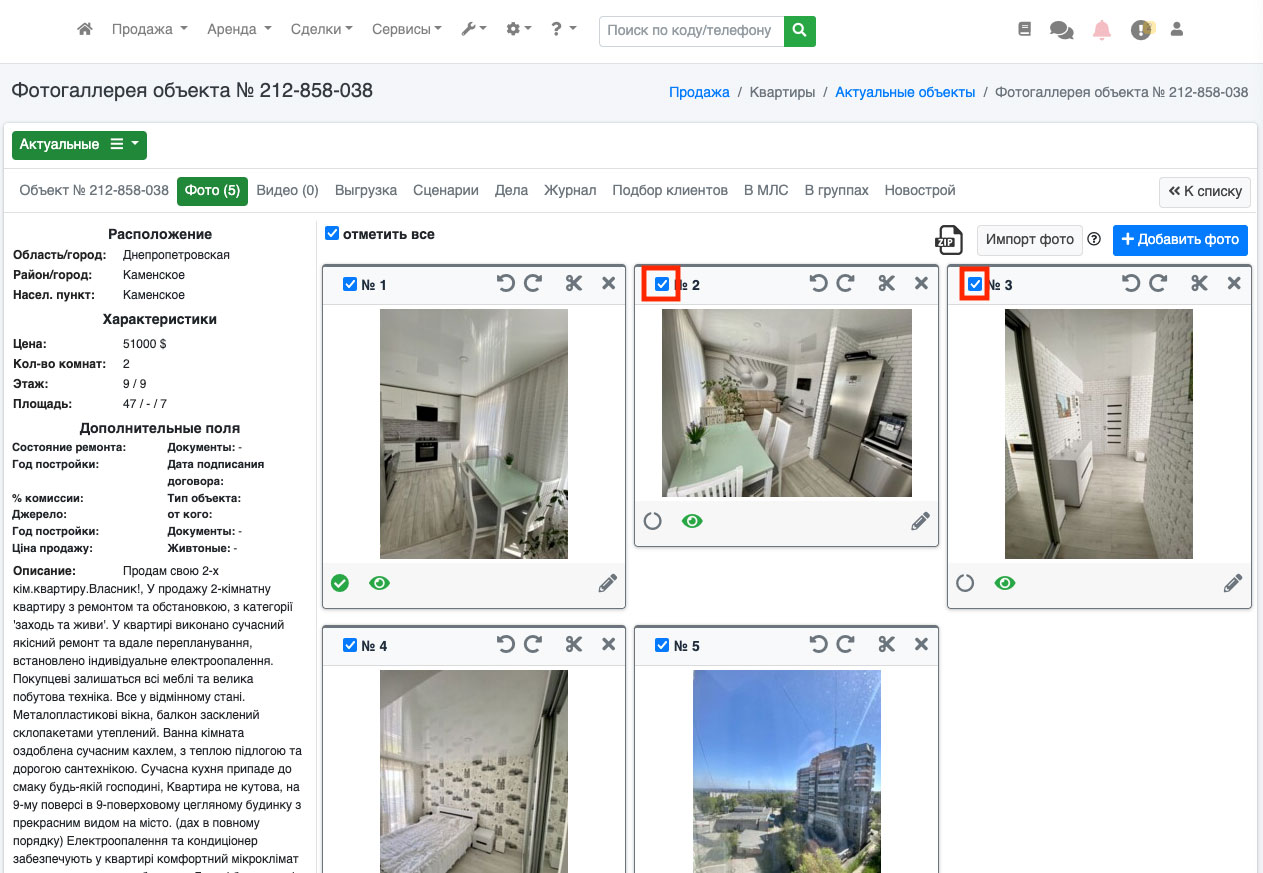Screen dimensions: 1263x873
Task: Rotate photo № 2 clockwise
Action: [x=845, y=284]
